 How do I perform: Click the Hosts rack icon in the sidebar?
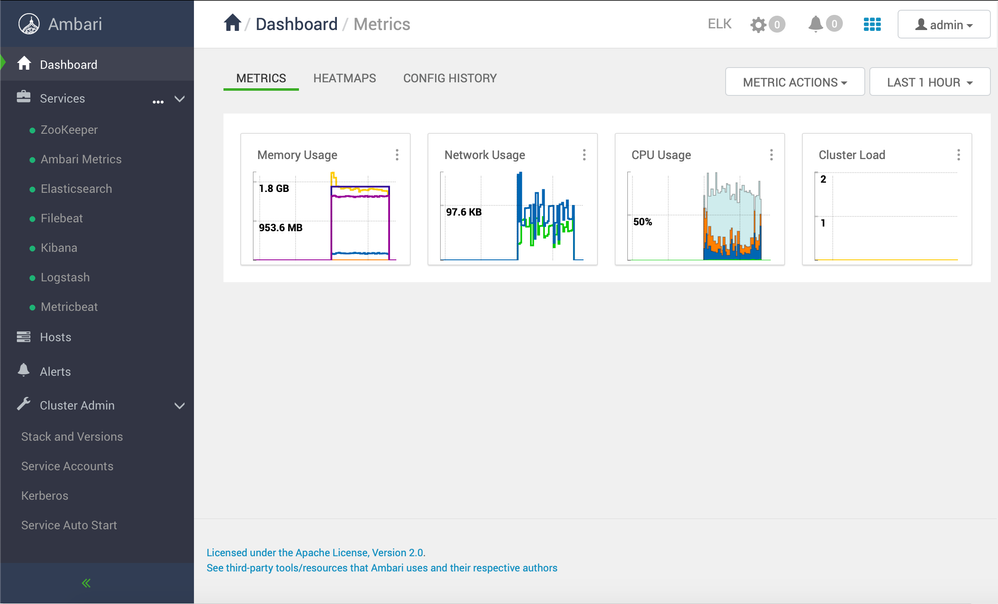click(25, 337)
